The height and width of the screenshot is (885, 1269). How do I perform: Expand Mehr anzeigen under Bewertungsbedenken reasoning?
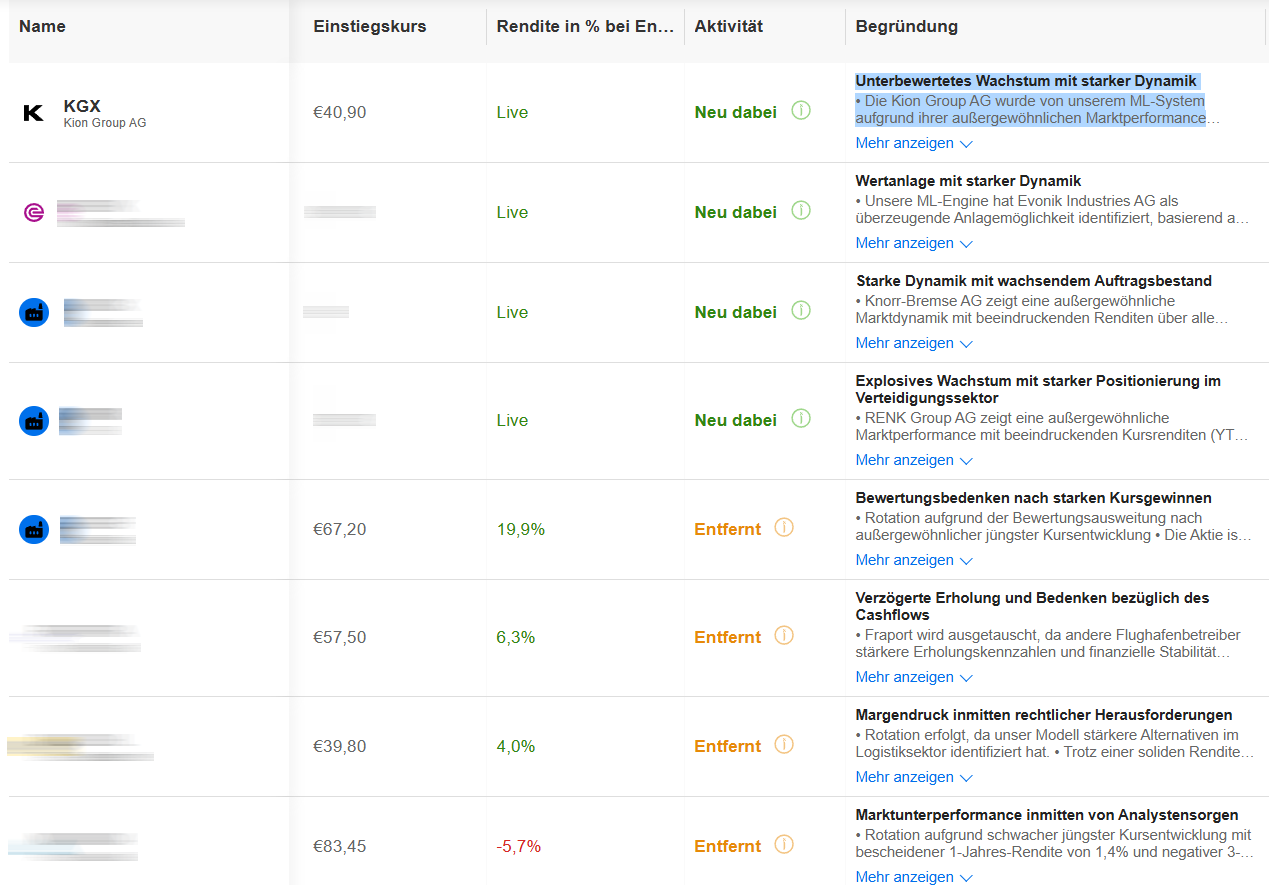coord(914,560)
